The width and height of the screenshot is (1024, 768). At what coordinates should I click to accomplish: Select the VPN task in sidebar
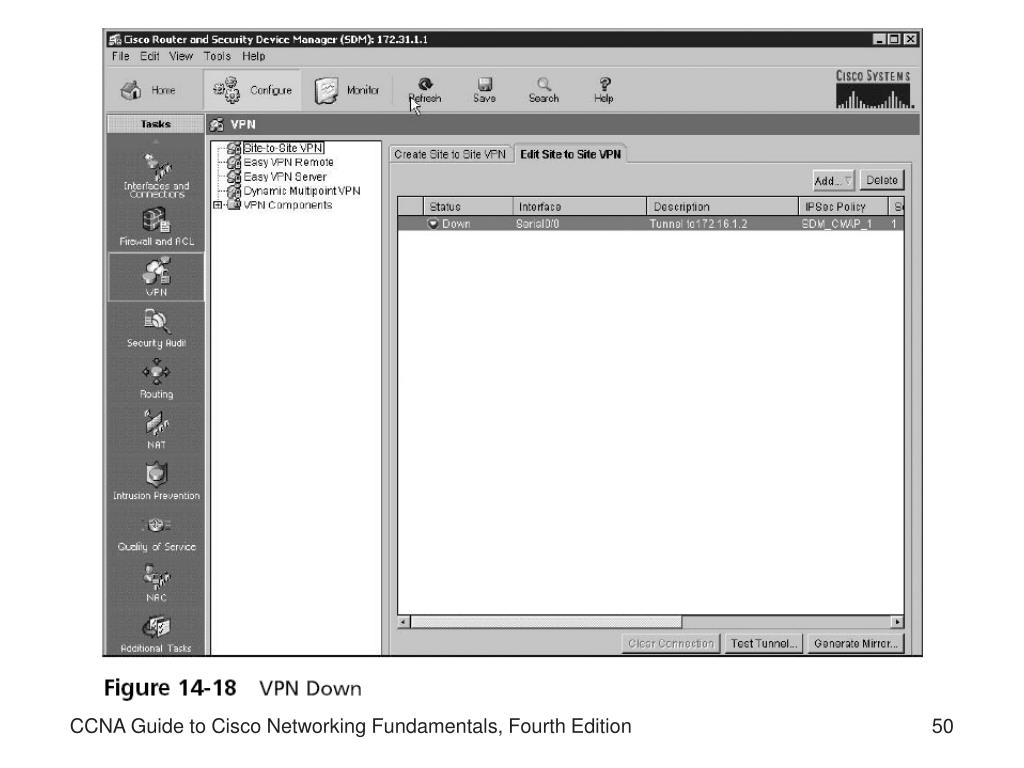(157, 277)
